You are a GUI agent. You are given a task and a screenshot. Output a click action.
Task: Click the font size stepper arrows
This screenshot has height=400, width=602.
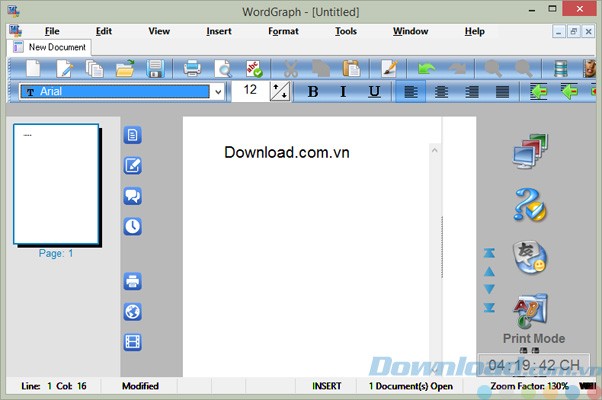(279, 92)
